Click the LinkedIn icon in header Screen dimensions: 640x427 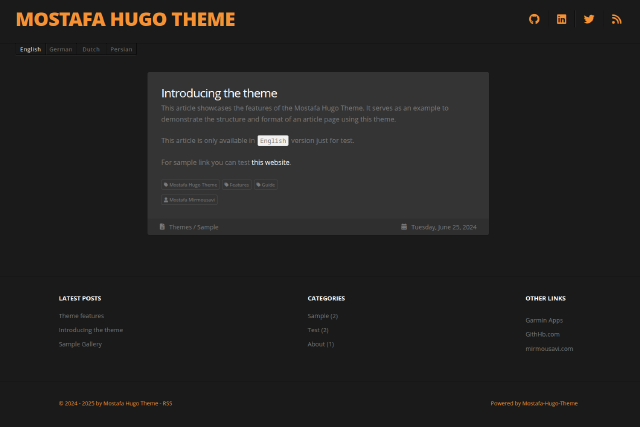tap(562, 19)
